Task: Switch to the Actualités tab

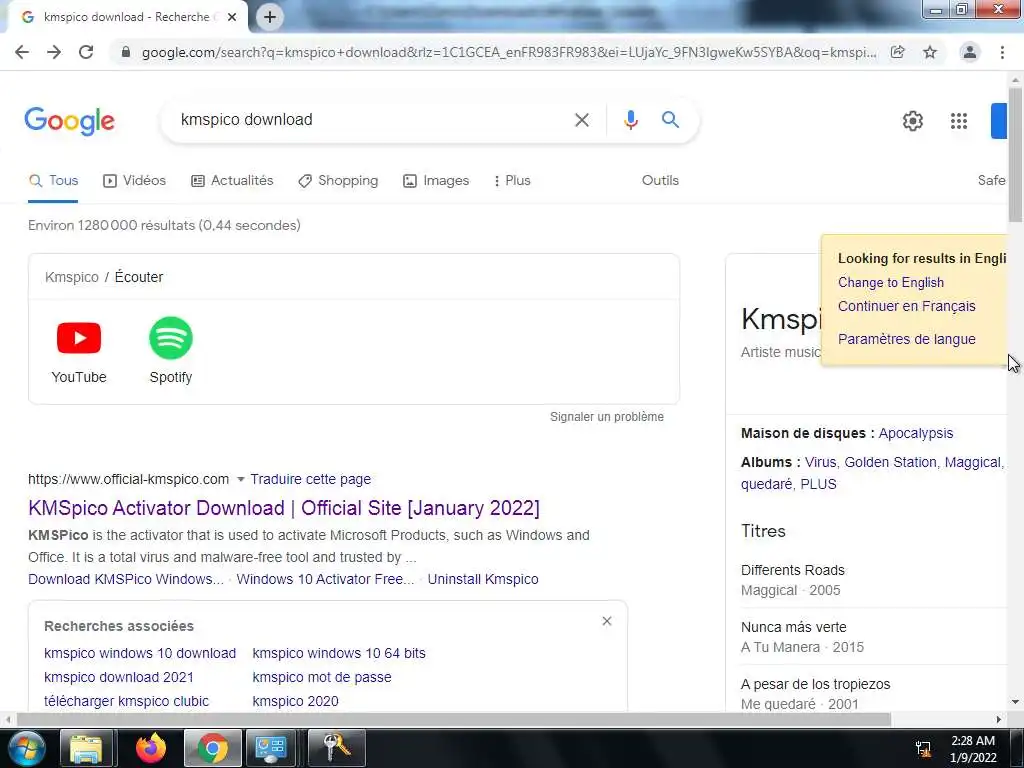Action: 232,181
